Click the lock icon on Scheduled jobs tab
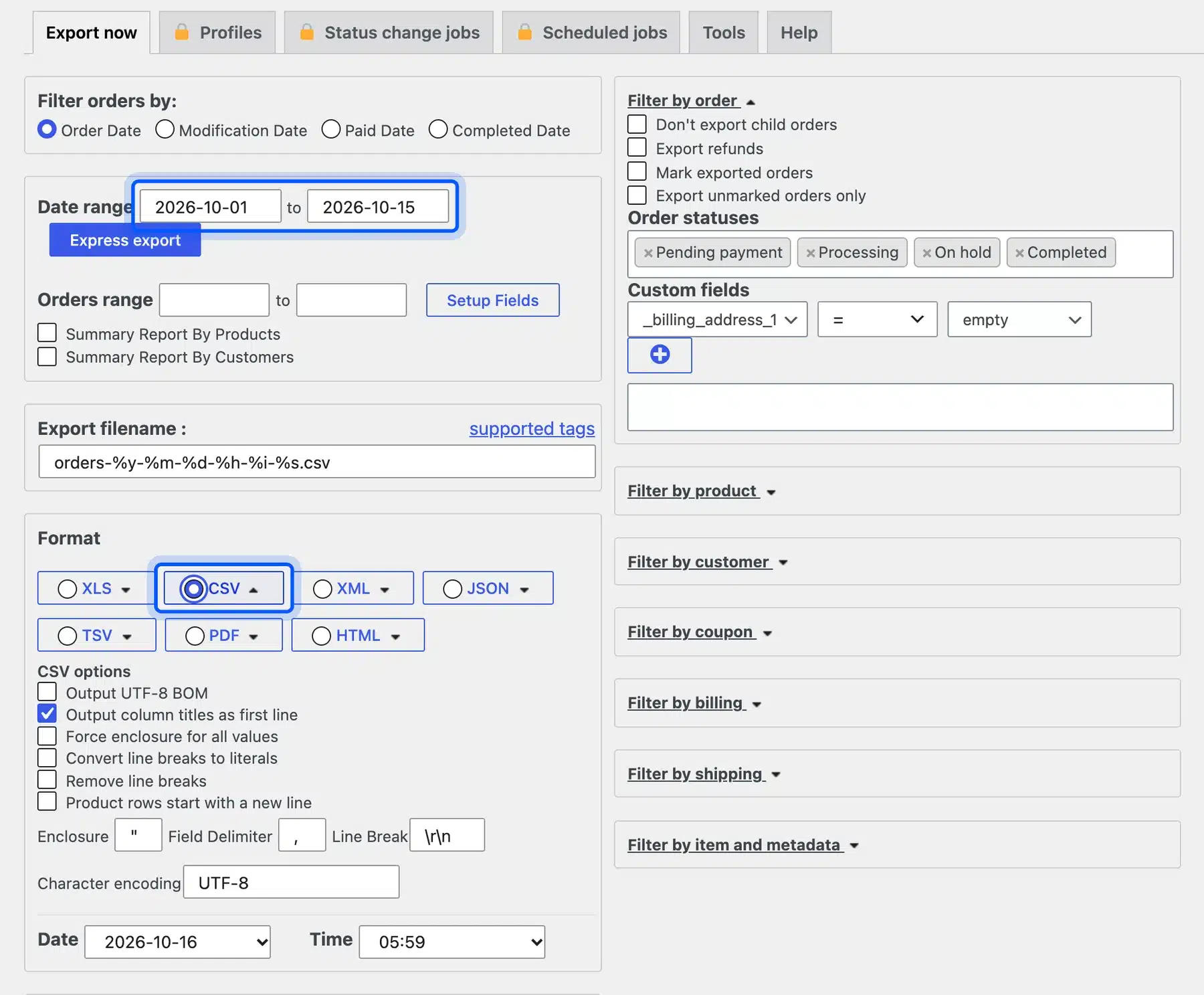Viewport: 1204px width, 995px height. tap(524, 32)
